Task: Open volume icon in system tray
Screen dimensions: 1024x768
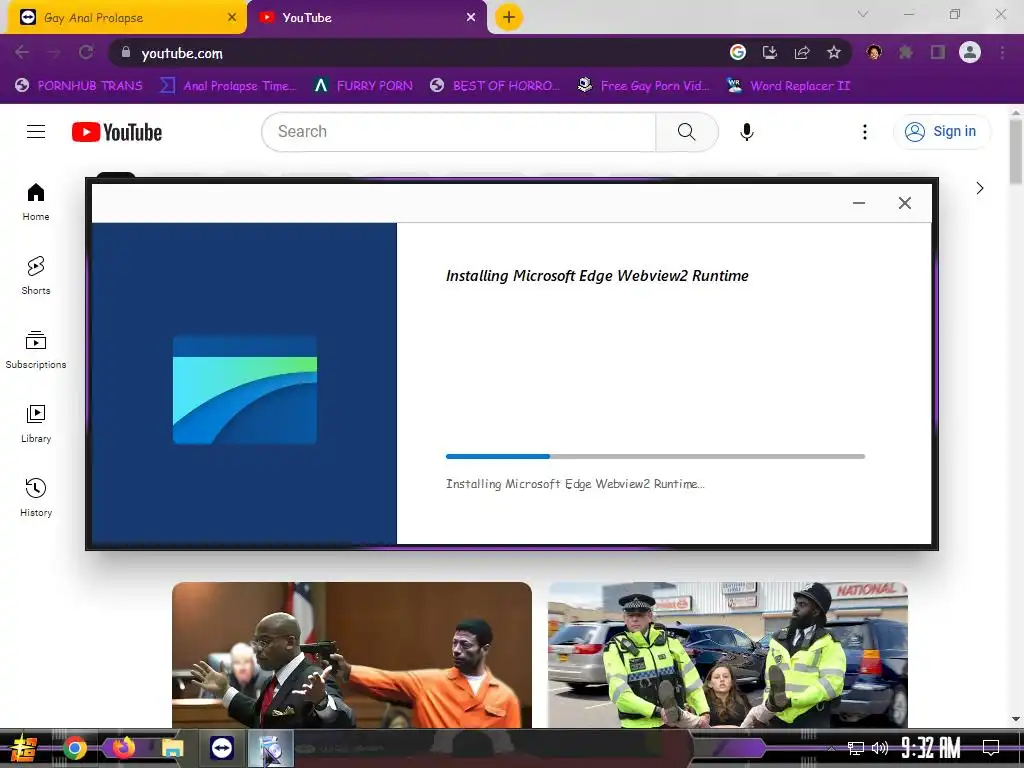Action: pyautogui.click(x=880, y=748)
